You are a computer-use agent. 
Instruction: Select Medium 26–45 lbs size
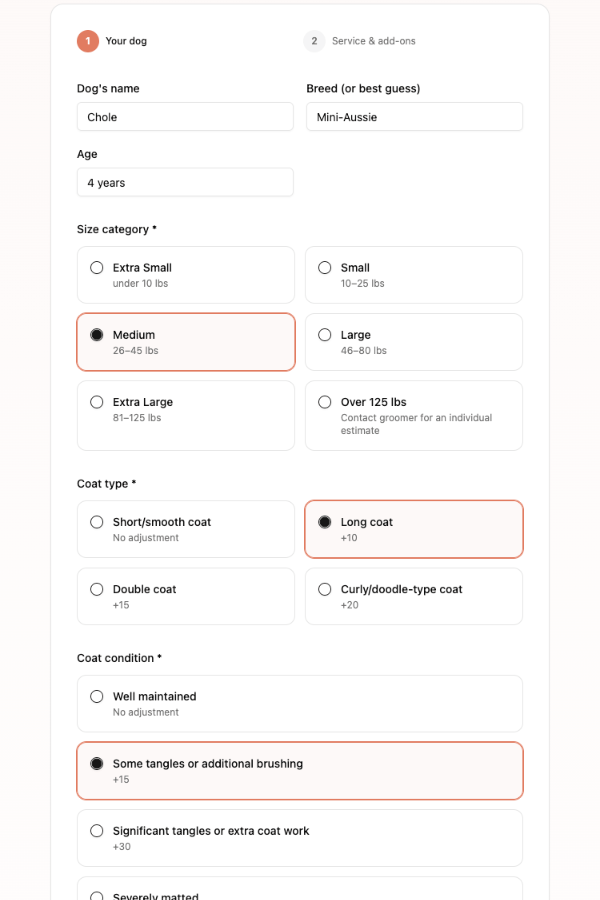(185, 342)
